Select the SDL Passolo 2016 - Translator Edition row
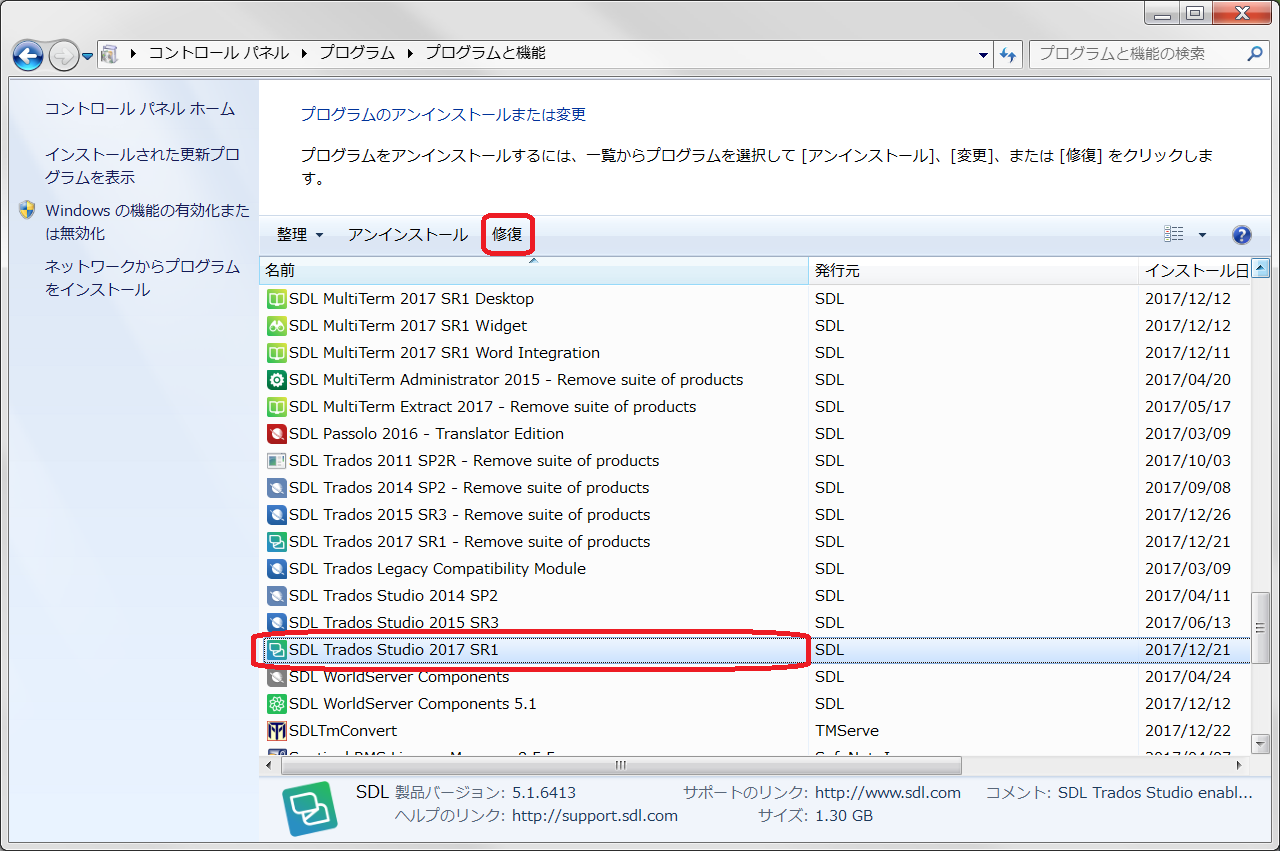The image size is (1280, 851). [755, 434]
